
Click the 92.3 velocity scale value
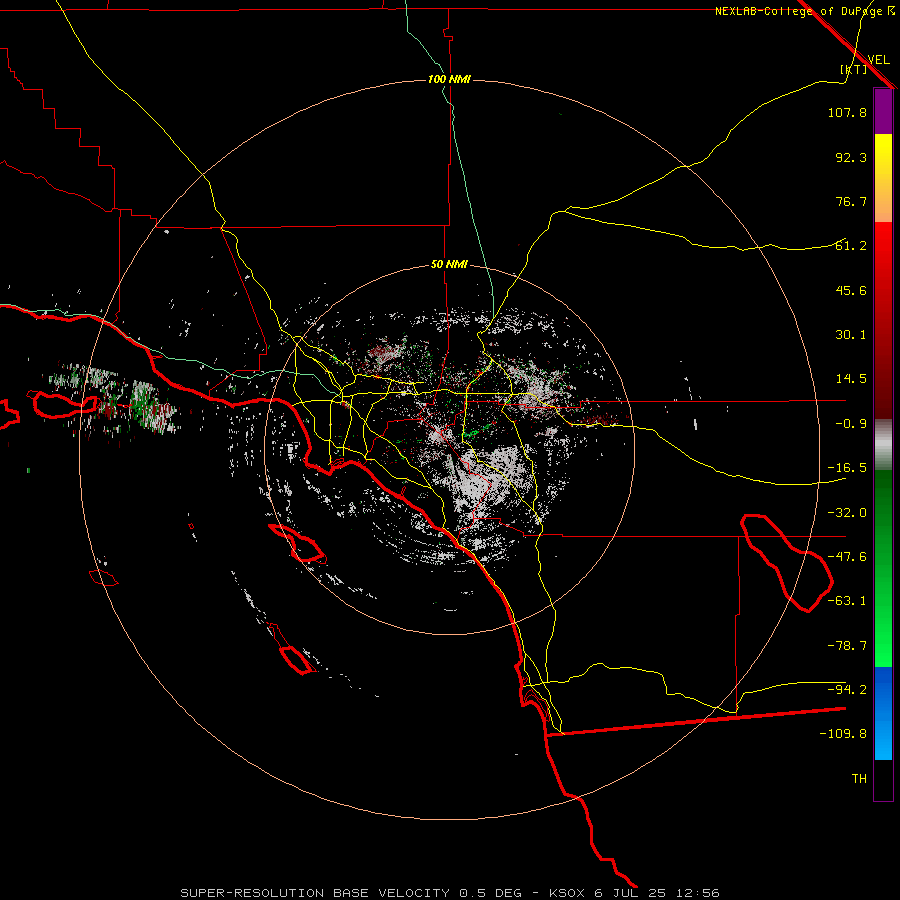[x=851, y=157]
